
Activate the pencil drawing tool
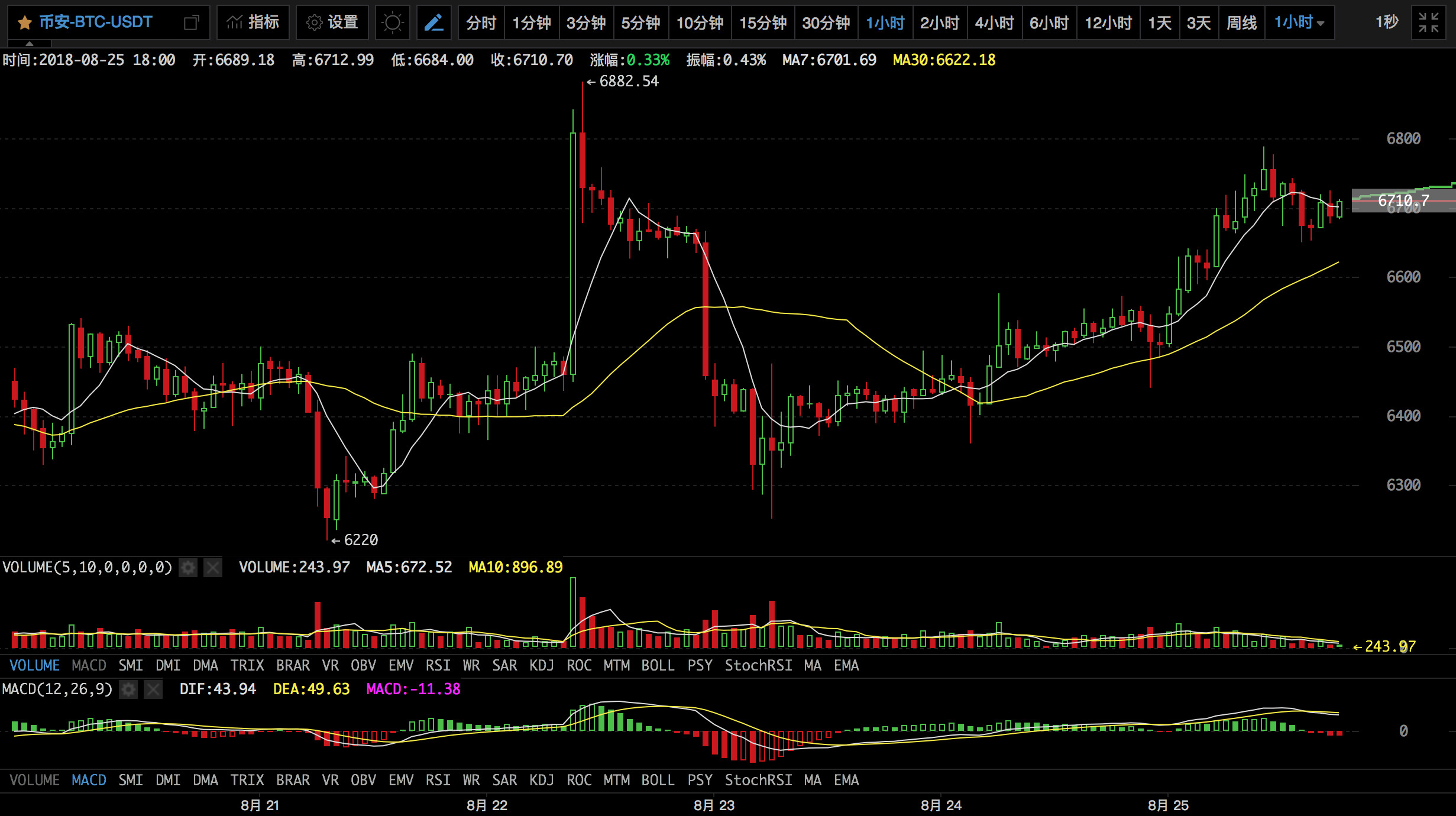(x=433, y=23)
